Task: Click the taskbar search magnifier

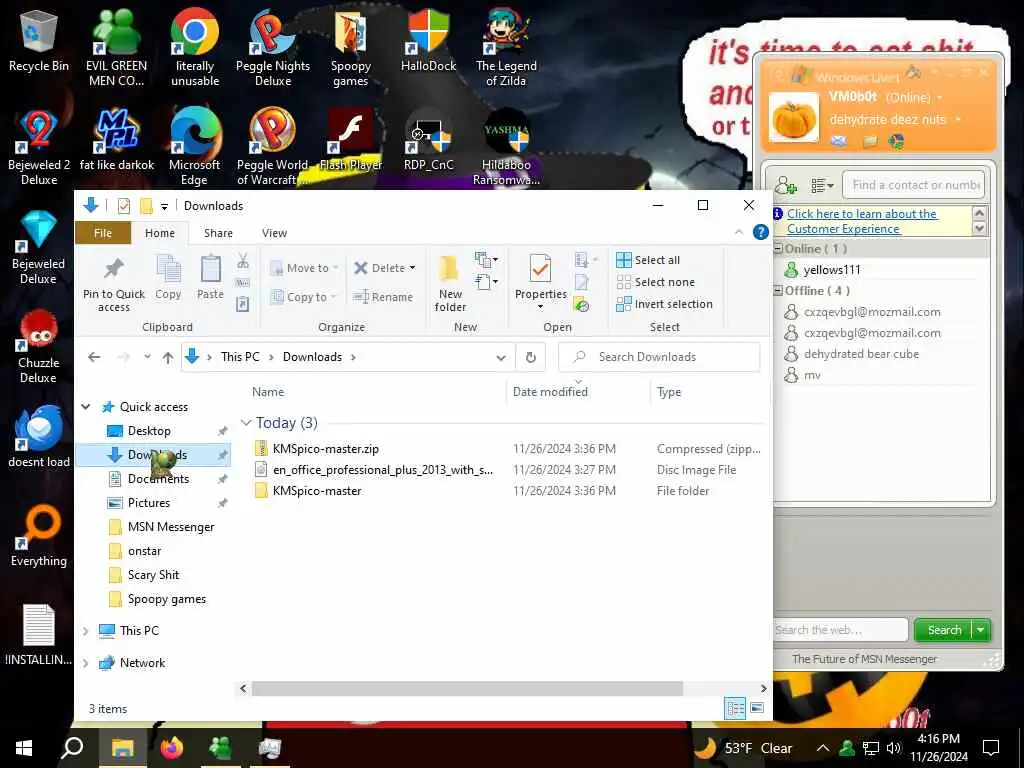Action: (x=72, y=748)
